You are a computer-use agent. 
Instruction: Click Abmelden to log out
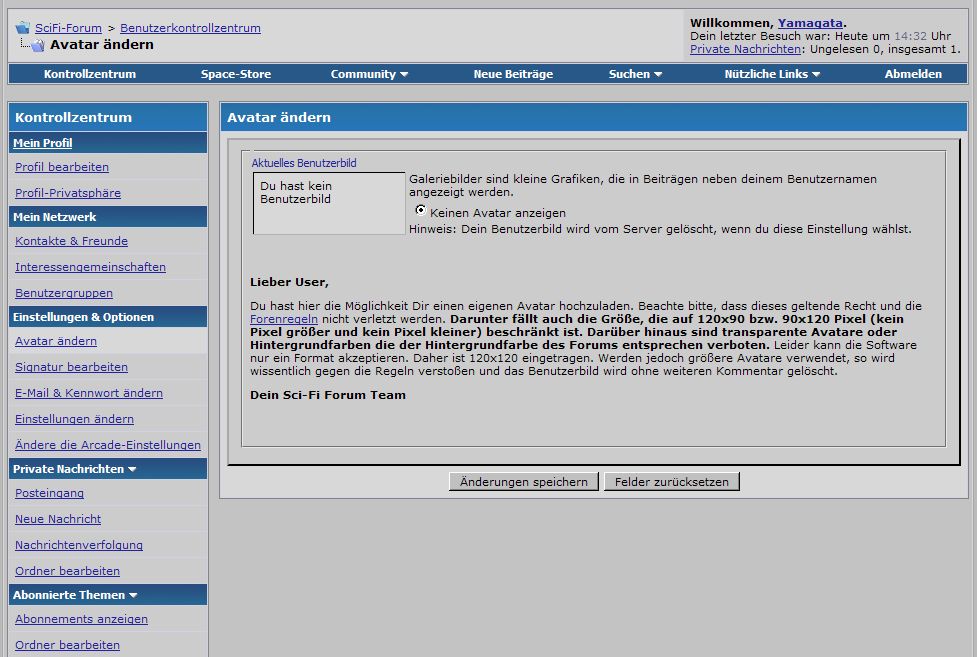913,74
